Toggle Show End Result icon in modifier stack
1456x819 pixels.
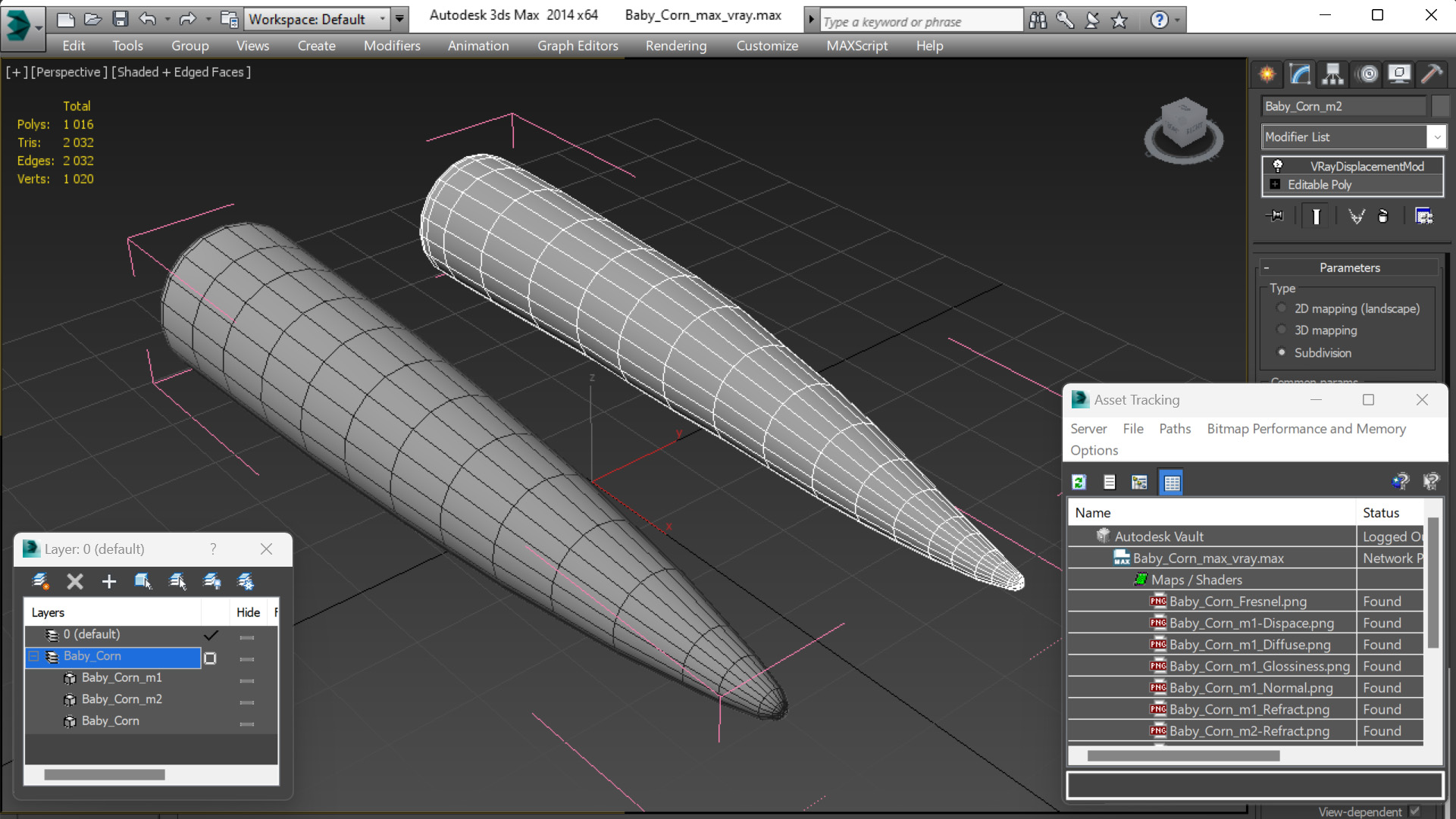tap(1317, 216)
